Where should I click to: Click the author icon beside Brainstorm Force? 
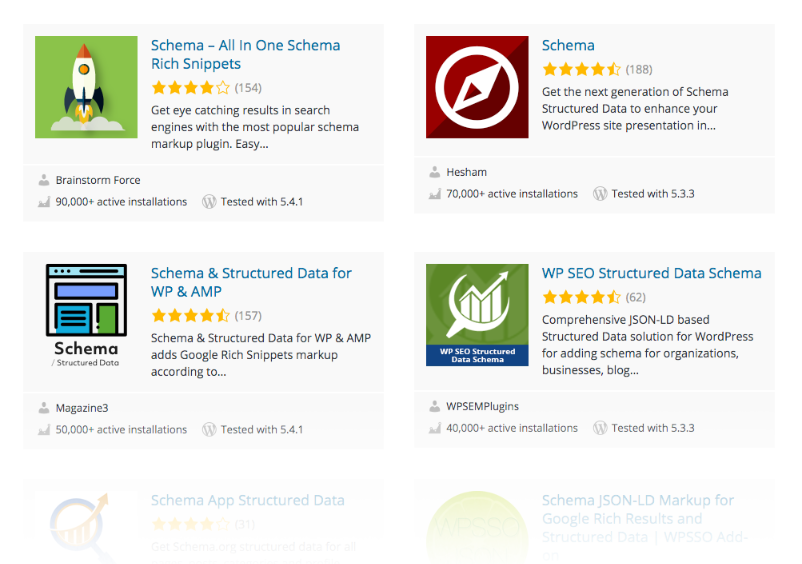tap(44, 180)
